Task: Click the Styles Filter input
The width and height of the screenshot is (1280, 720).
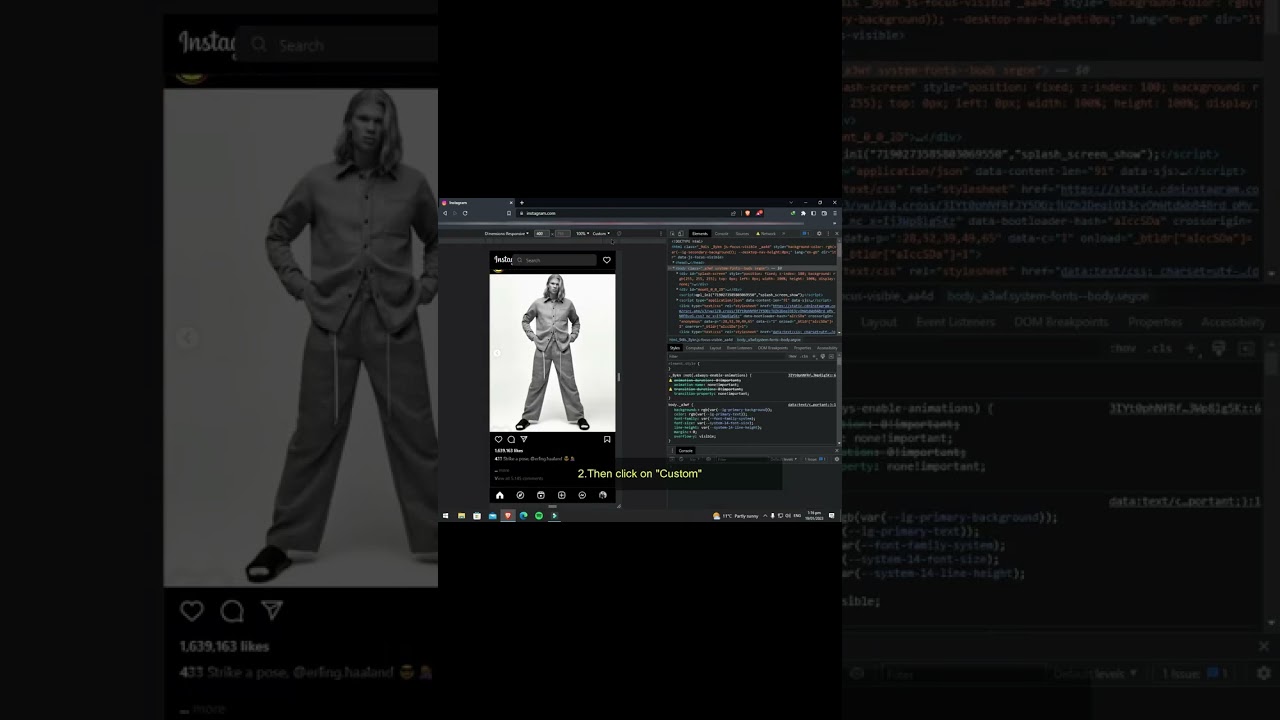Action: (726, 356)
